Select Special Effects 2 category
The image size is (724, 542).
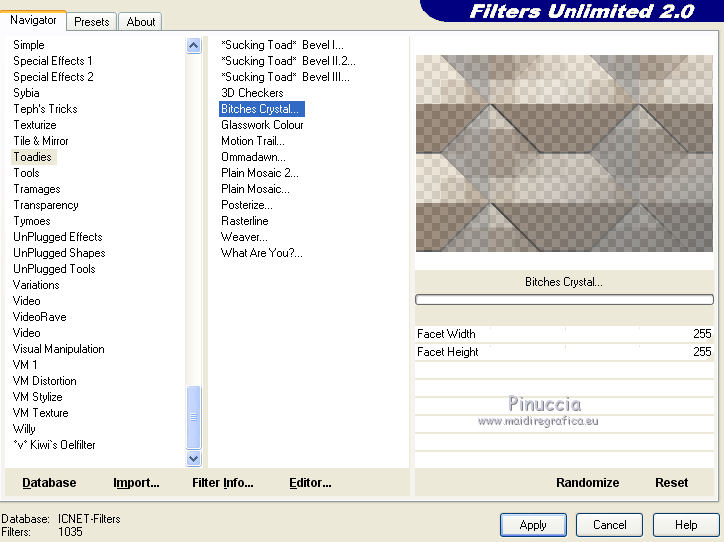click(x=53, y=77)
